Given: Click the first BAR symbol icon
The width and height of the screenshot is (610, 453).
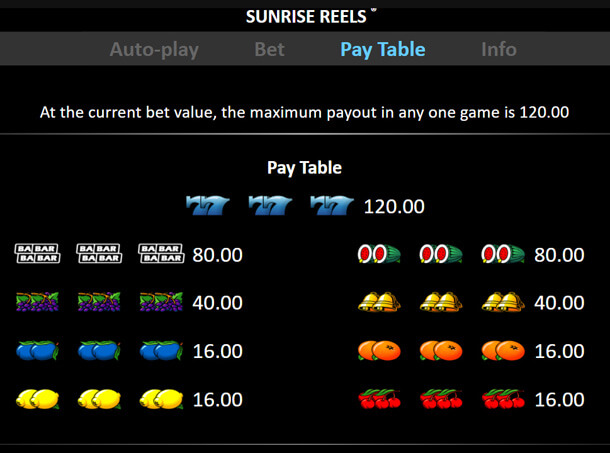Looking at the screenshot, I should [x=37, y=253].
